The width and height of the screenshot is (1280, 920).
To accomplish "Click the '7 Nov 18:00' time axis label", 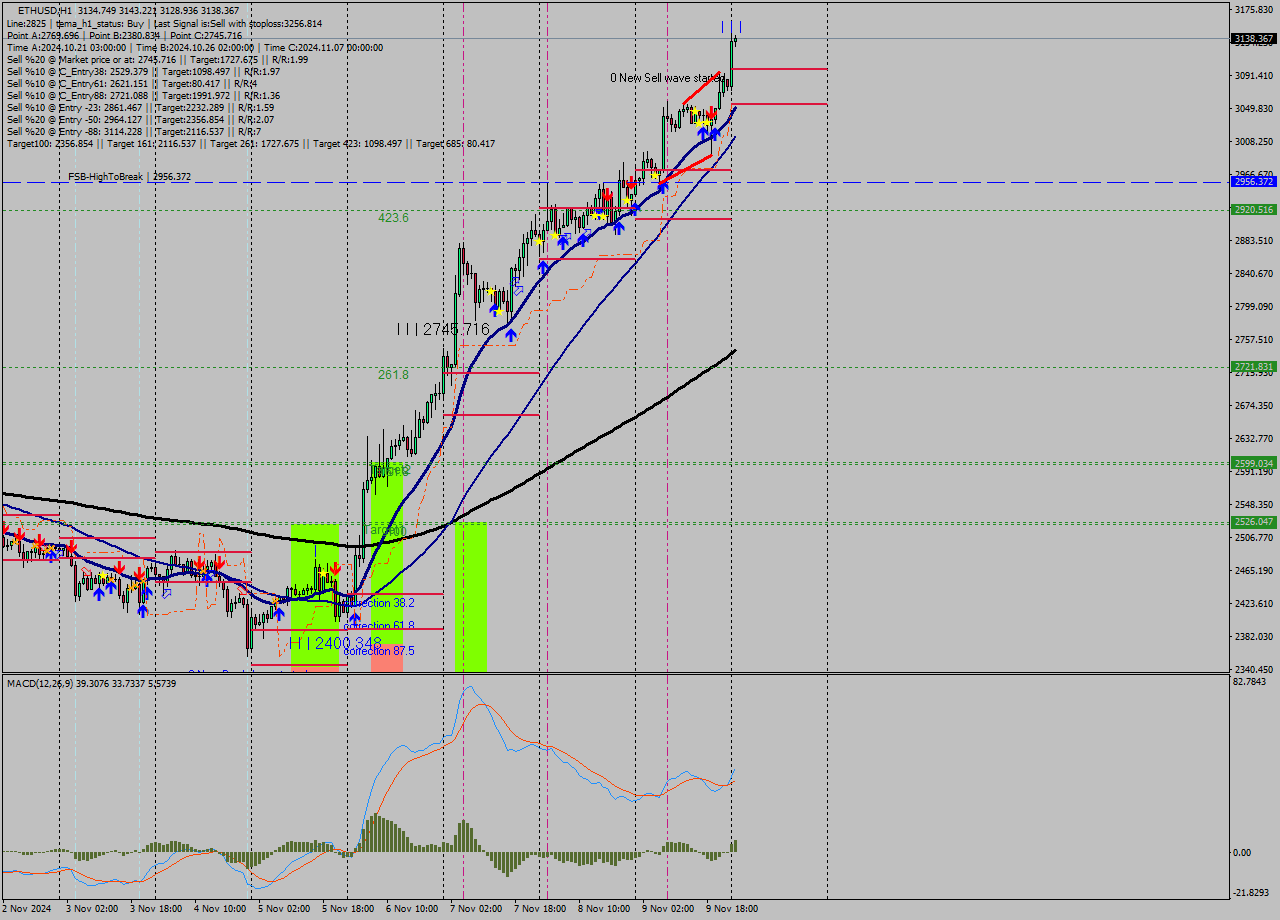I will pos(540,909).
